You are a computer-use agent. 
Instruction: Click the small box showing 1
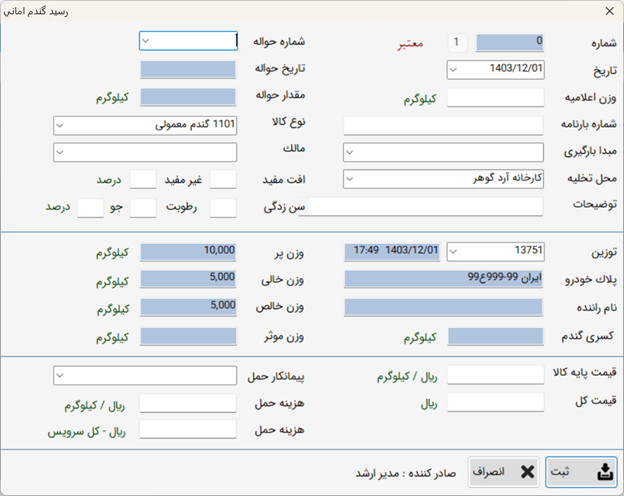tap(457, 43)
